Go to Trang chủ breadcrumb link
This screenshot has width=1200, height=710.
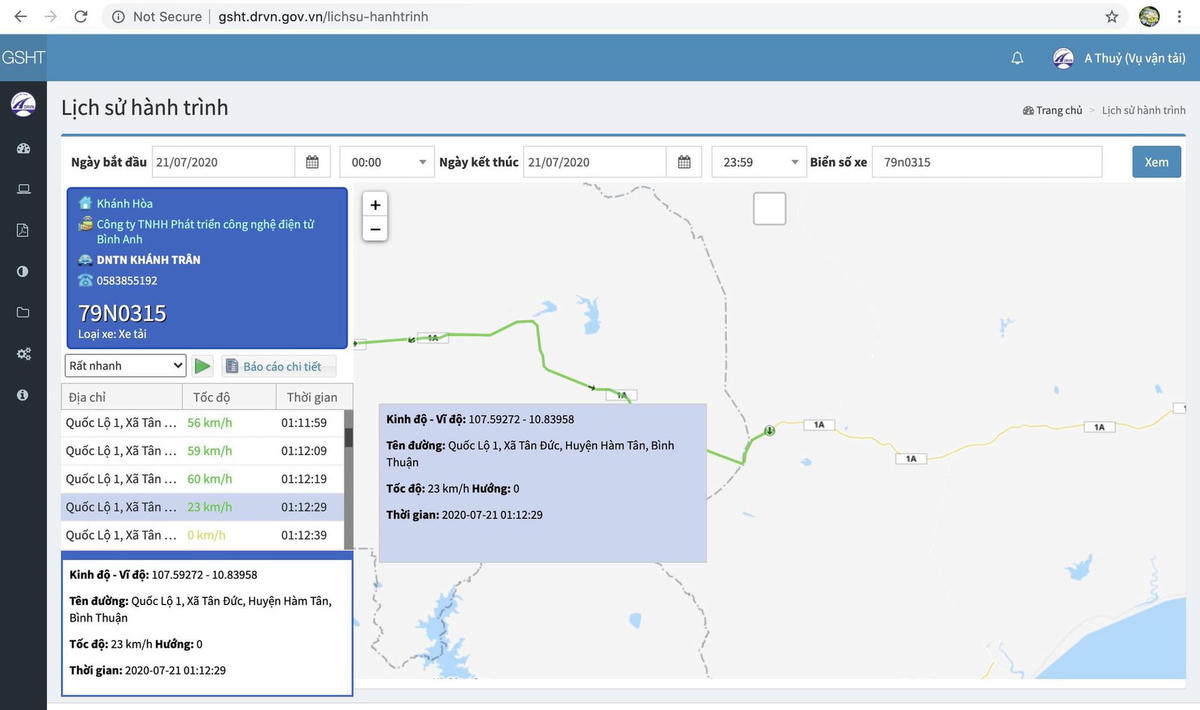coord(1058,110)
